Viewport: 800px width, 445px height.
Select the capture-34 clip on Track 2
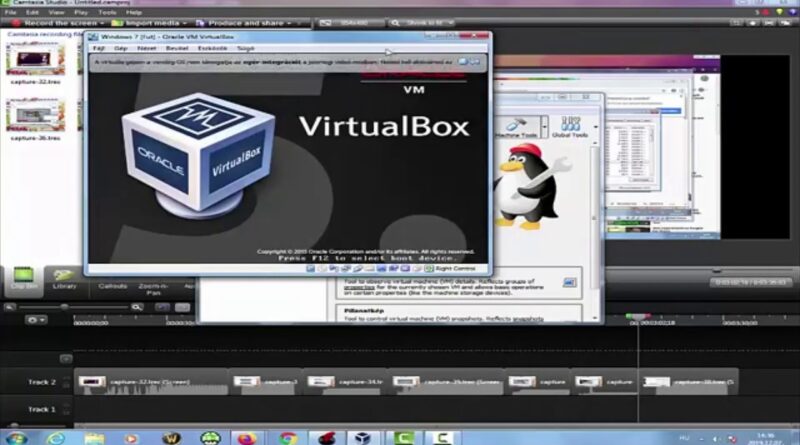[x=345, y=382]
